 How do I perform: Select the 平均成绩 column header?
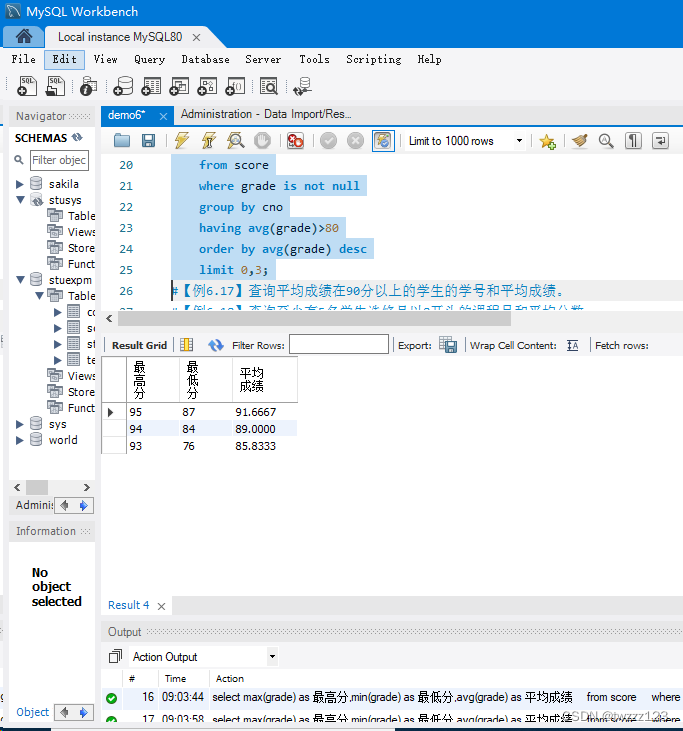pos(265,379)
